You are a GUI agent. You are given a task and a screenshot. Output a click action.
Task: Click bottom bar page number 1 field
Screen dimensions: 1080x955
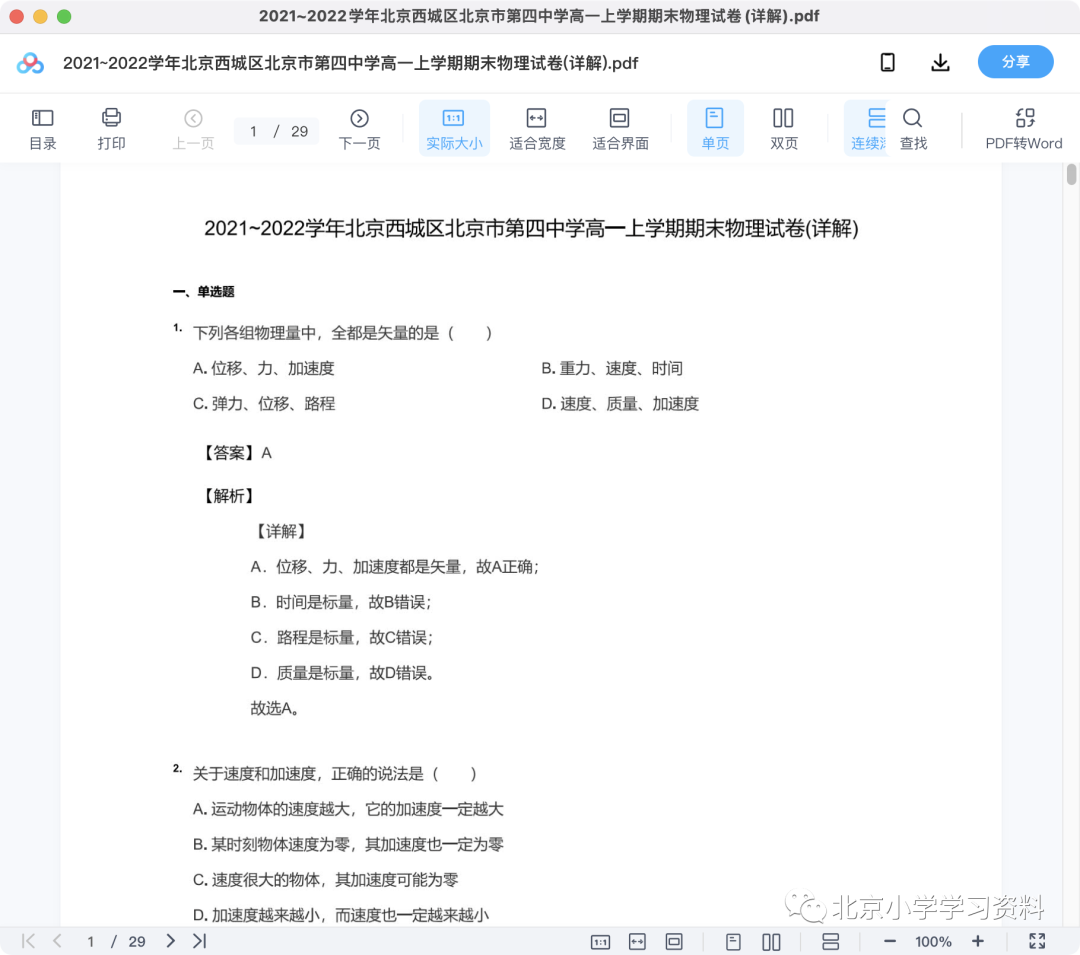[90, 942]
